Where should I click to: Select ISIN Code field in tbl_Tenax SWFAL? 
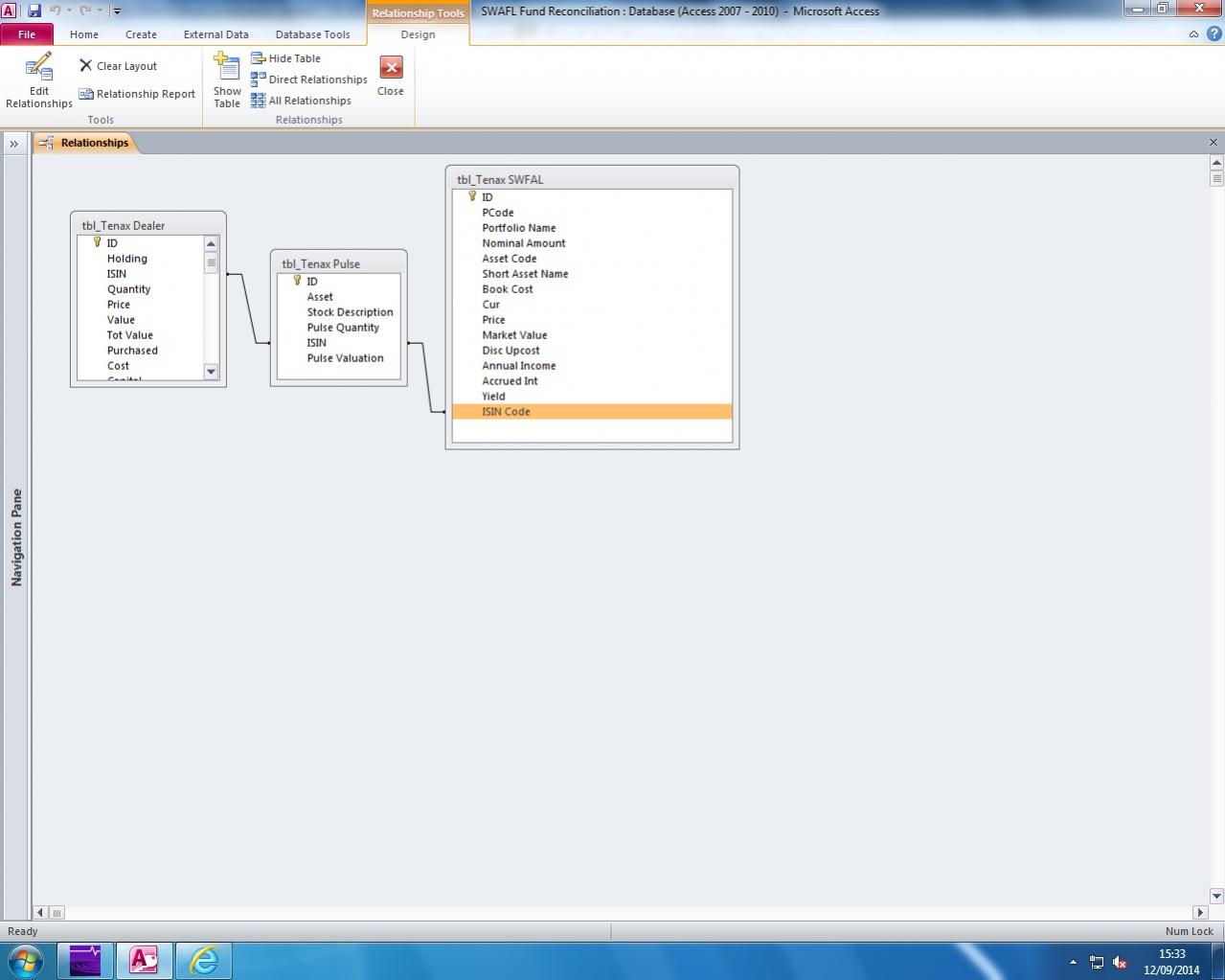click(x=592, y=412)
